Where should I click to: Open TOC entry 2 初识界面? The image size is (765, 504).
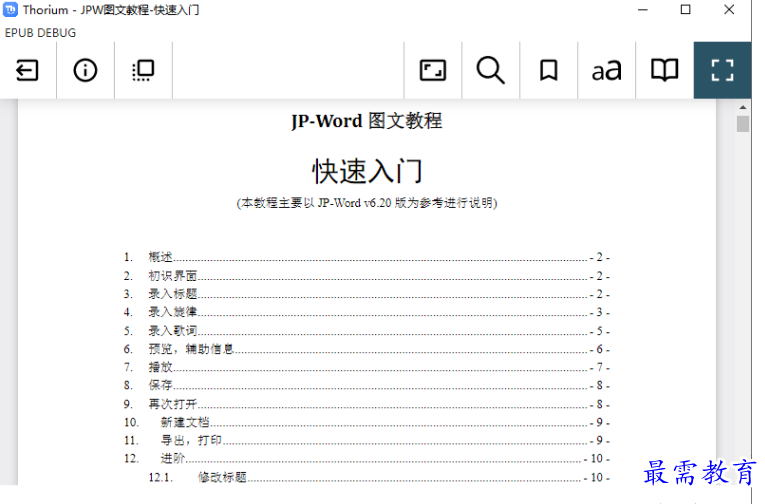coord(366,276)
